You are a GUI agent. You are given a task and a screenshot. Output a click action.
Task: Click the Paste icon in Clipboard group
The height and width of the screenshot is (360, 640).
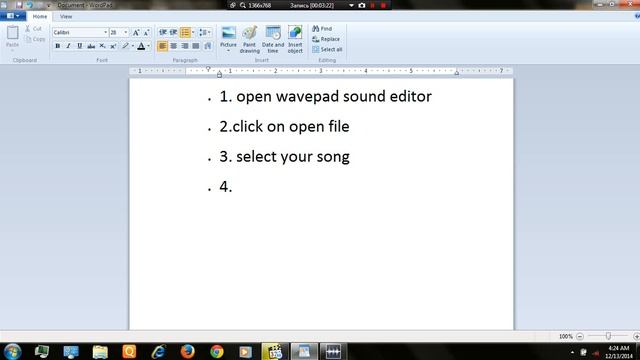click(x=13, y=33)
